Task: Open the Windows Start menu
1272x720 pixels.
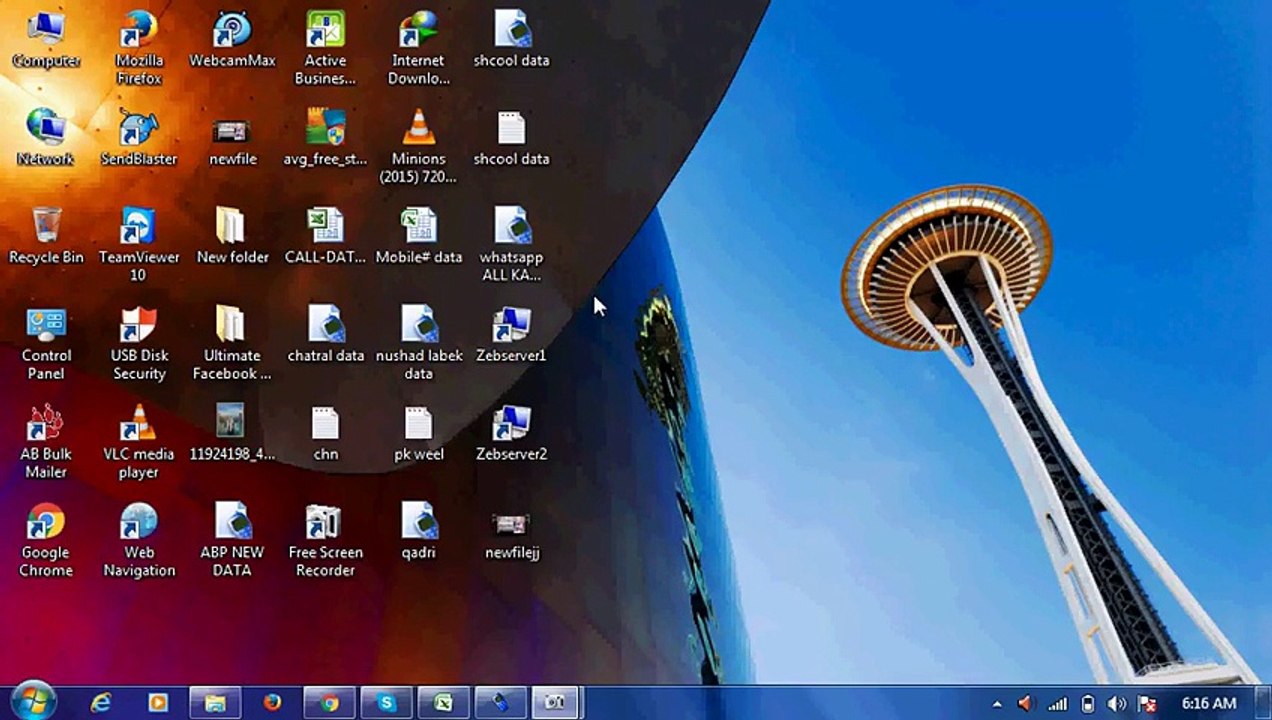Action: (x=33, y=702)
